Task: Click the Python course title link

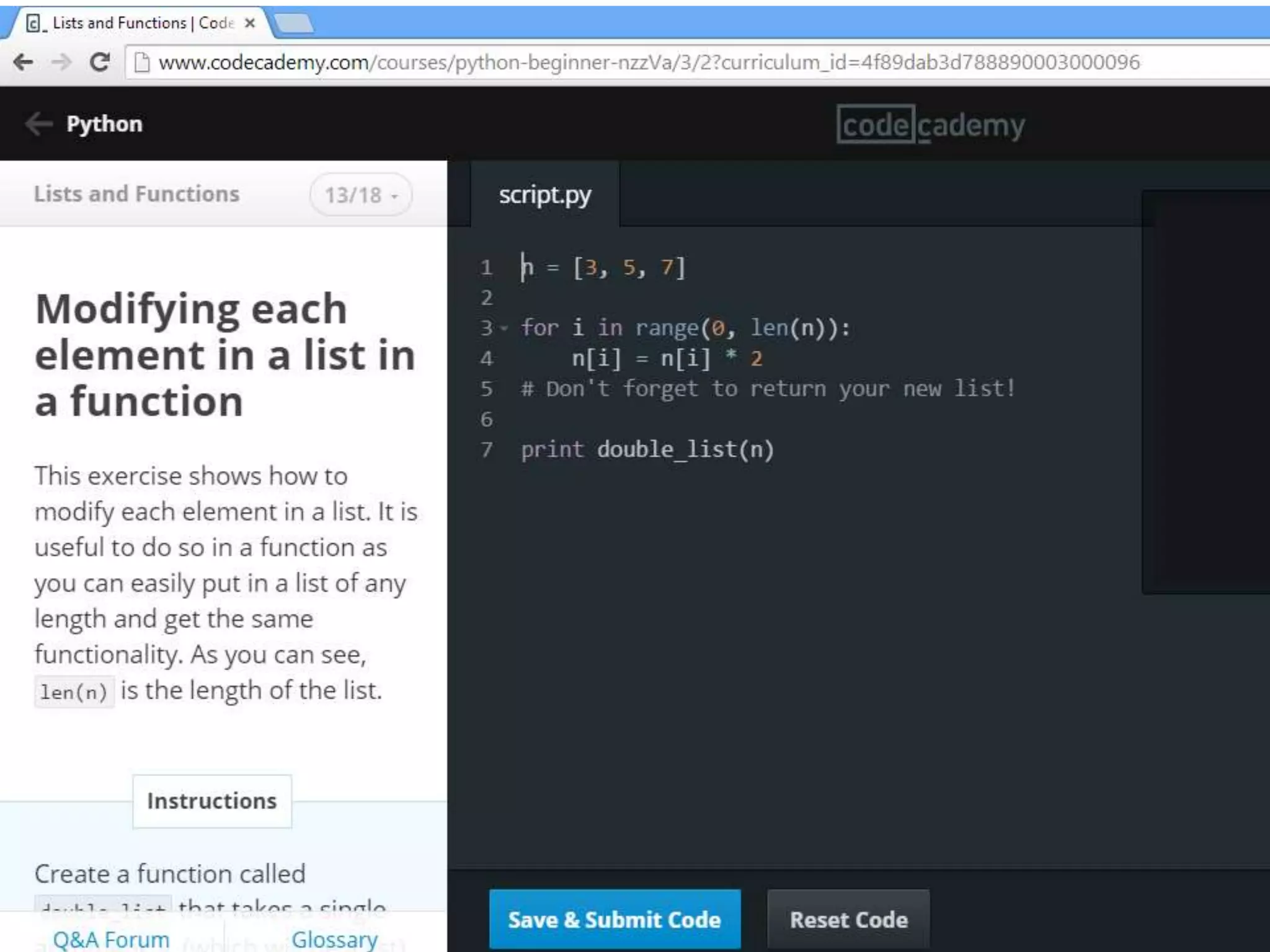Action: [105, 123]
